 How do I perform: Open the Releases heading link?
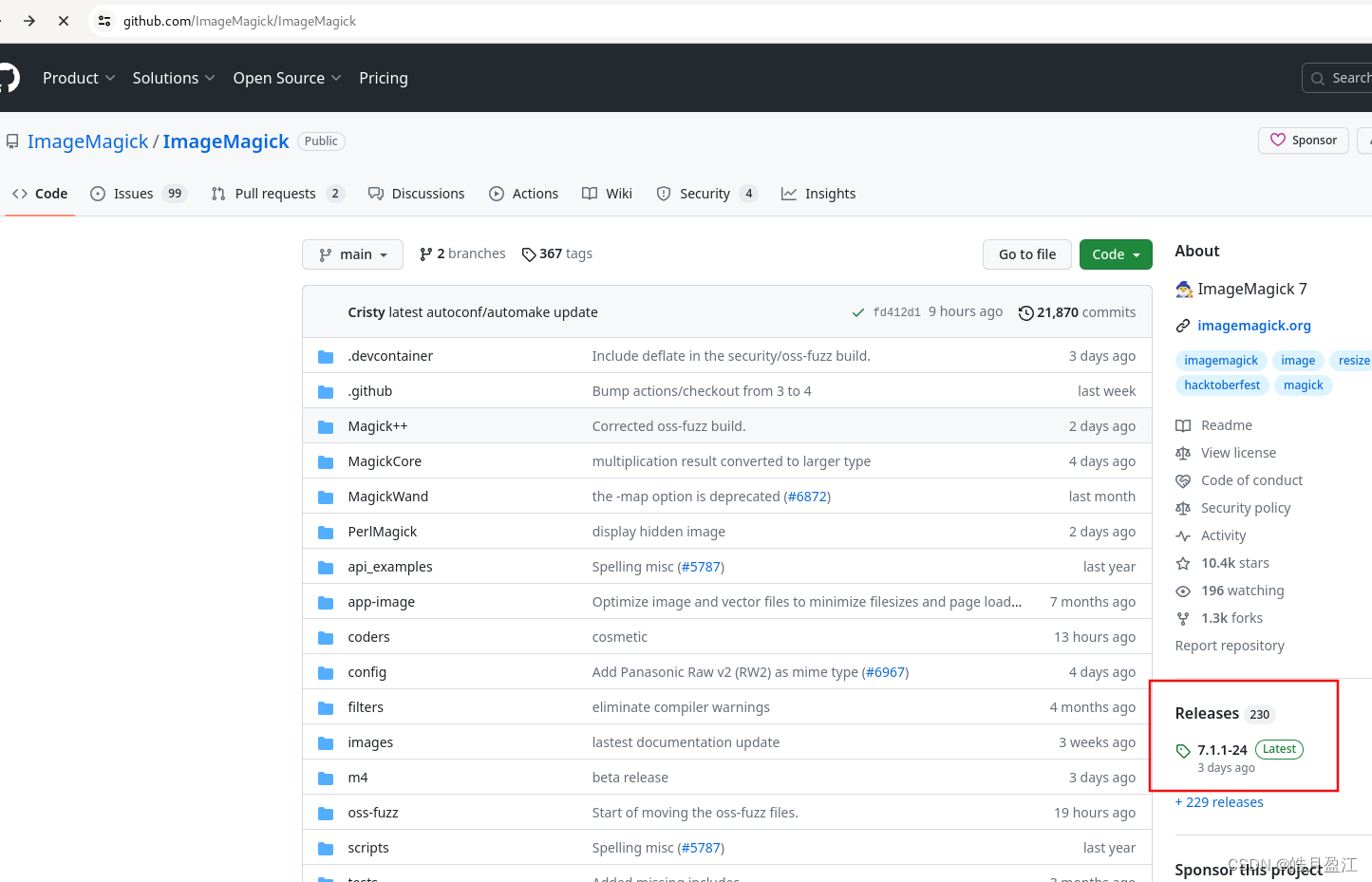click(1207, 713)
